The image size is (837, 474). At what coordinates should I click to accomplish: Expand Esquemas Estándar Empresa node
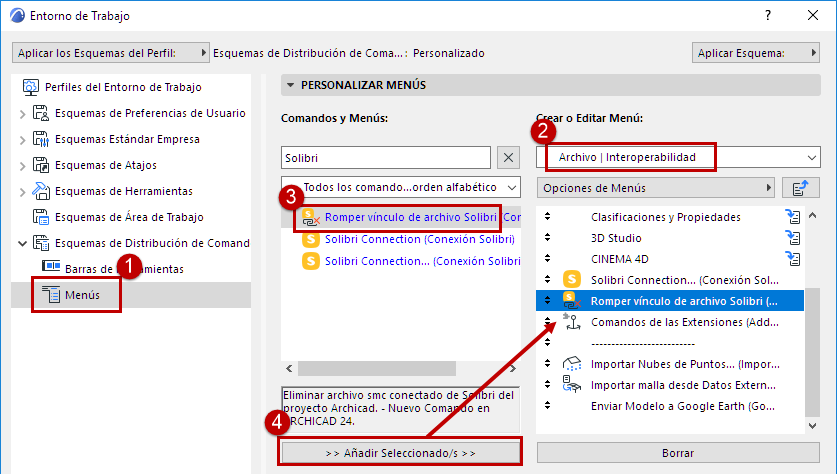[22, 140]
